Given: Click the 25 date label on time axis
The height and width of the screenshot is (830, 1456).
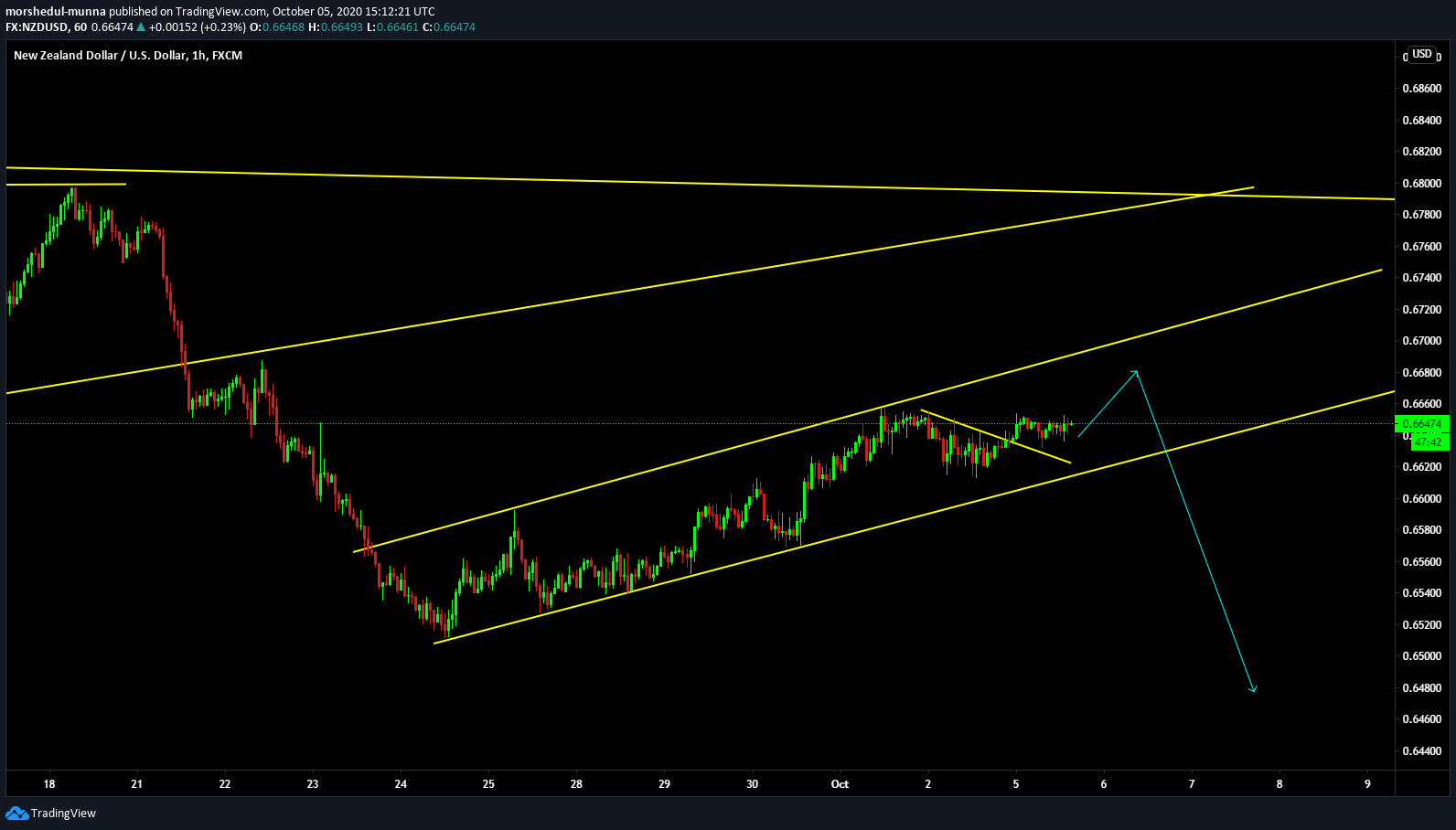Looking at the screenshot, I should 488,784.
